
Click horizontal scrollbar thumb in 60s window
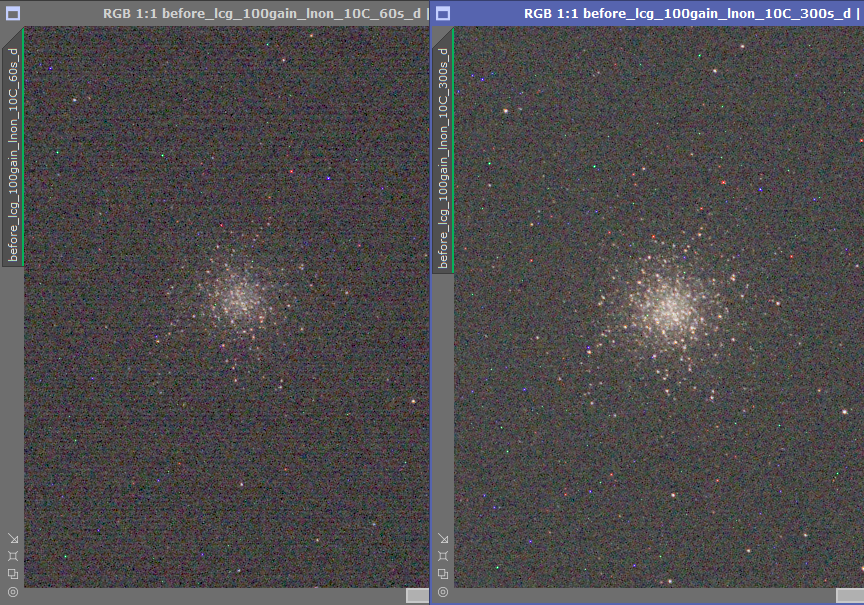coord(417,596)
